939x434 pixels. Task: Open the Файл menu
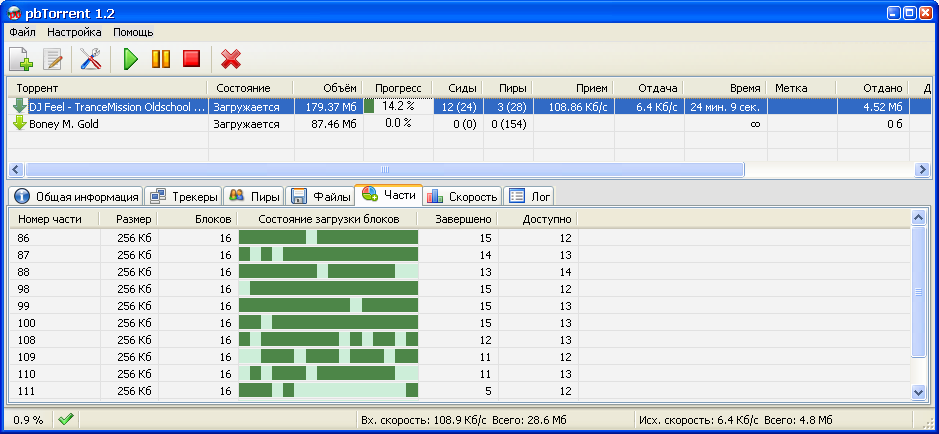[x=22, y=32]
